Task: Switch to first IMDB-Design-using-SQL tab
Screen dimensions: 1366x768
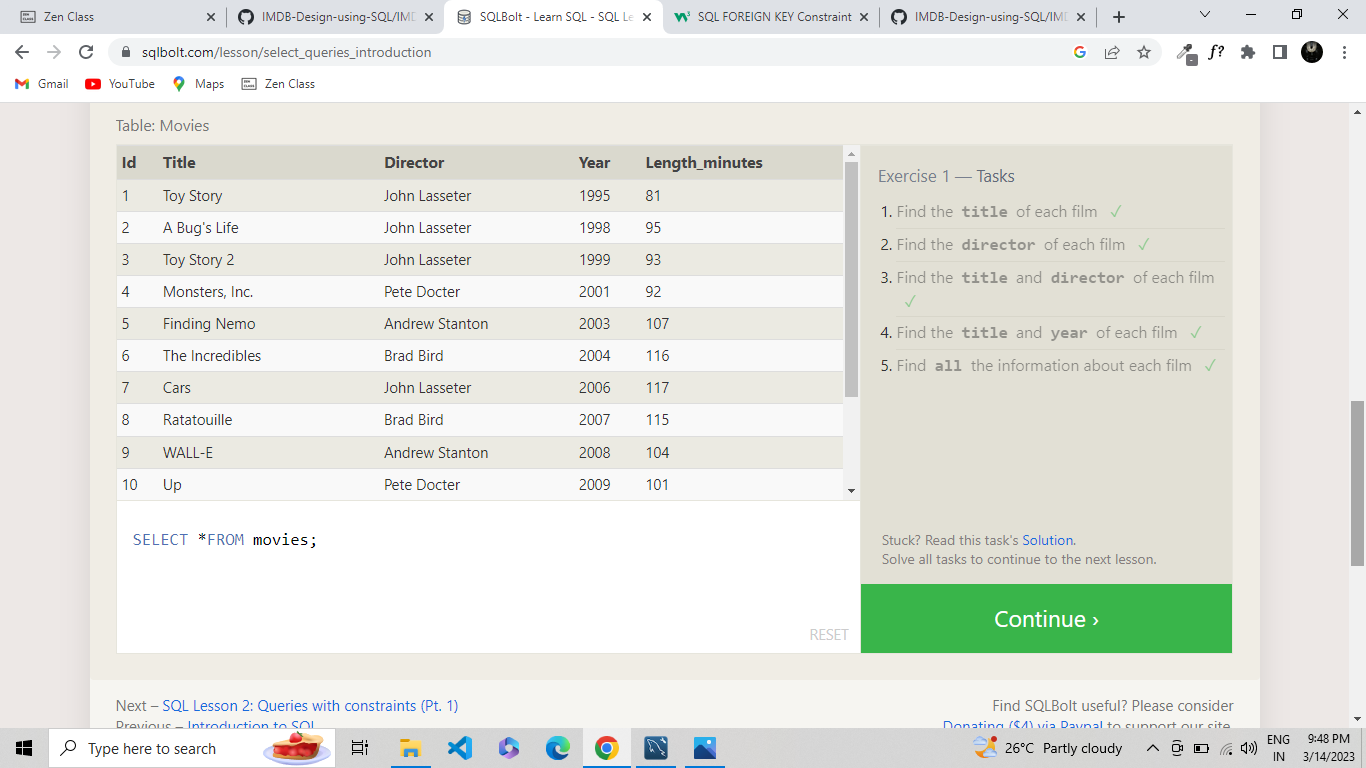Action: (335, 17)
